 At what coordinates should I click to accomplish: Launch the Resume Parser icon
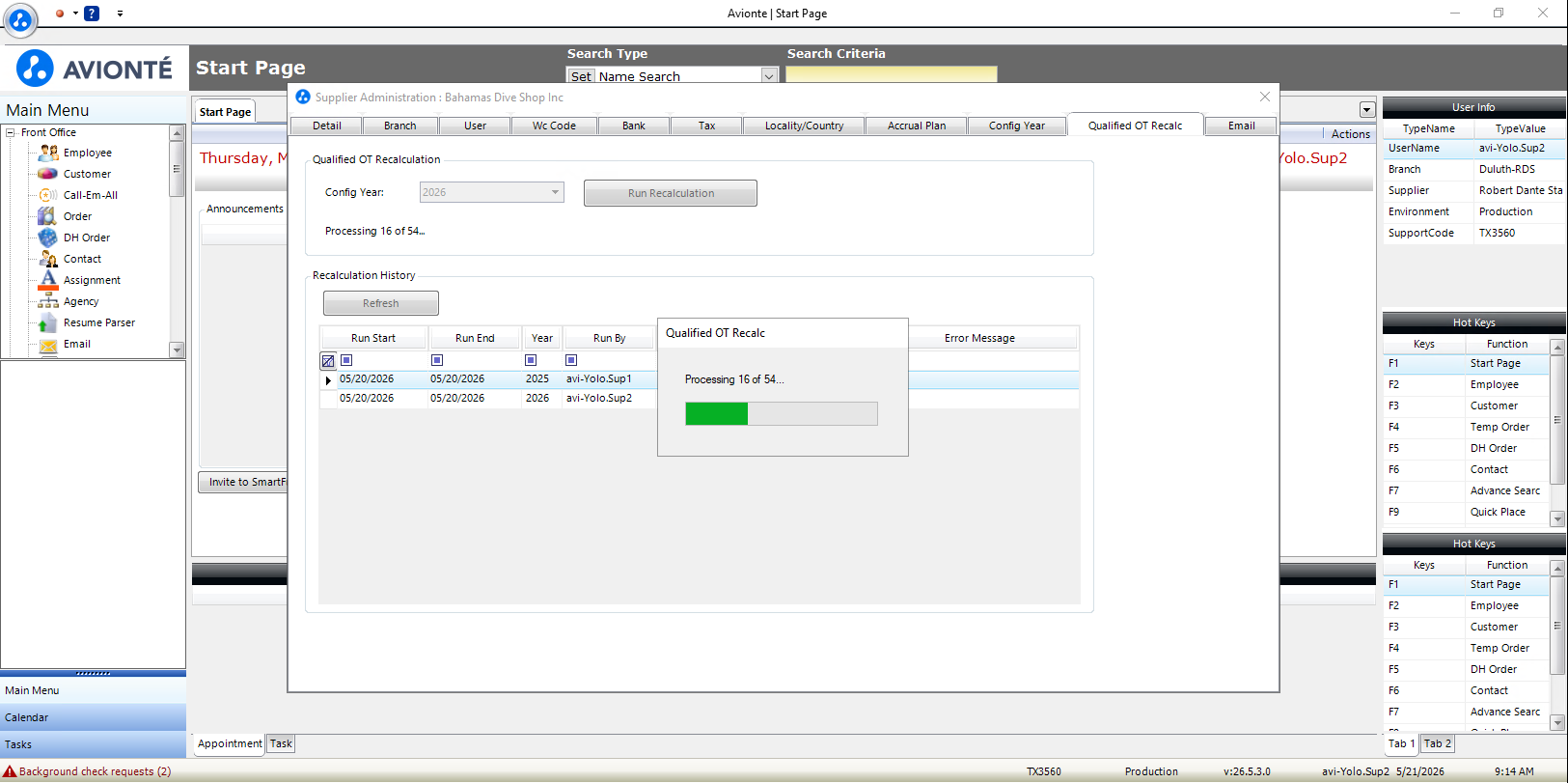48,322
